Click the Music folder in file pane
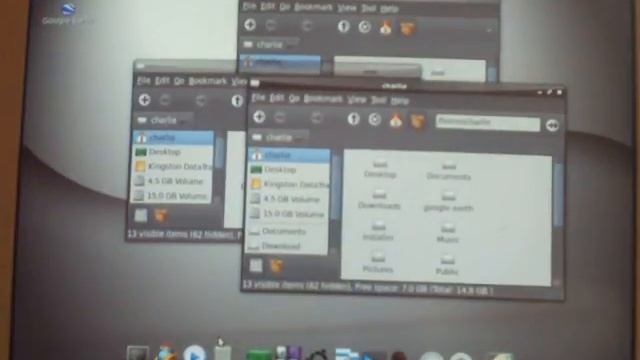This screenshot has height=360, width=640. (447, 234)
